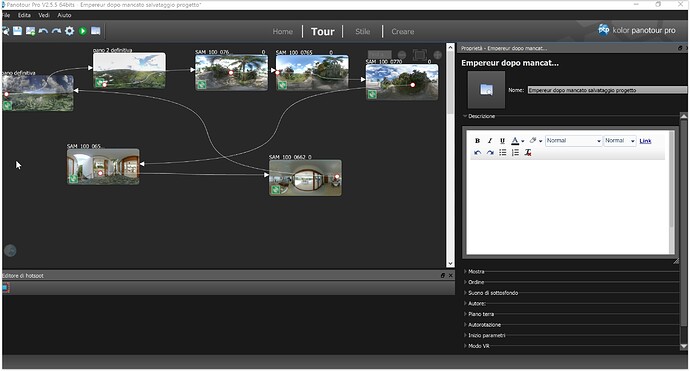Toggle underline formatting in the description
Image resolution: width=690 pixels, height=371 pixels.
pos(502,141)
